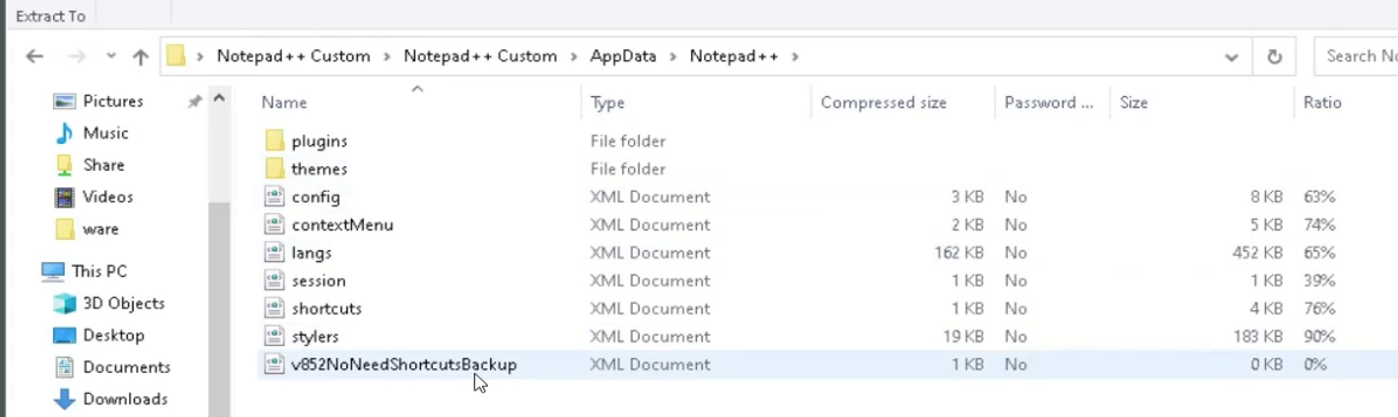Click 90% ratio for stylers
Image resolution: width=1398 pixels, height=417 pixels.
[1319, 337]
